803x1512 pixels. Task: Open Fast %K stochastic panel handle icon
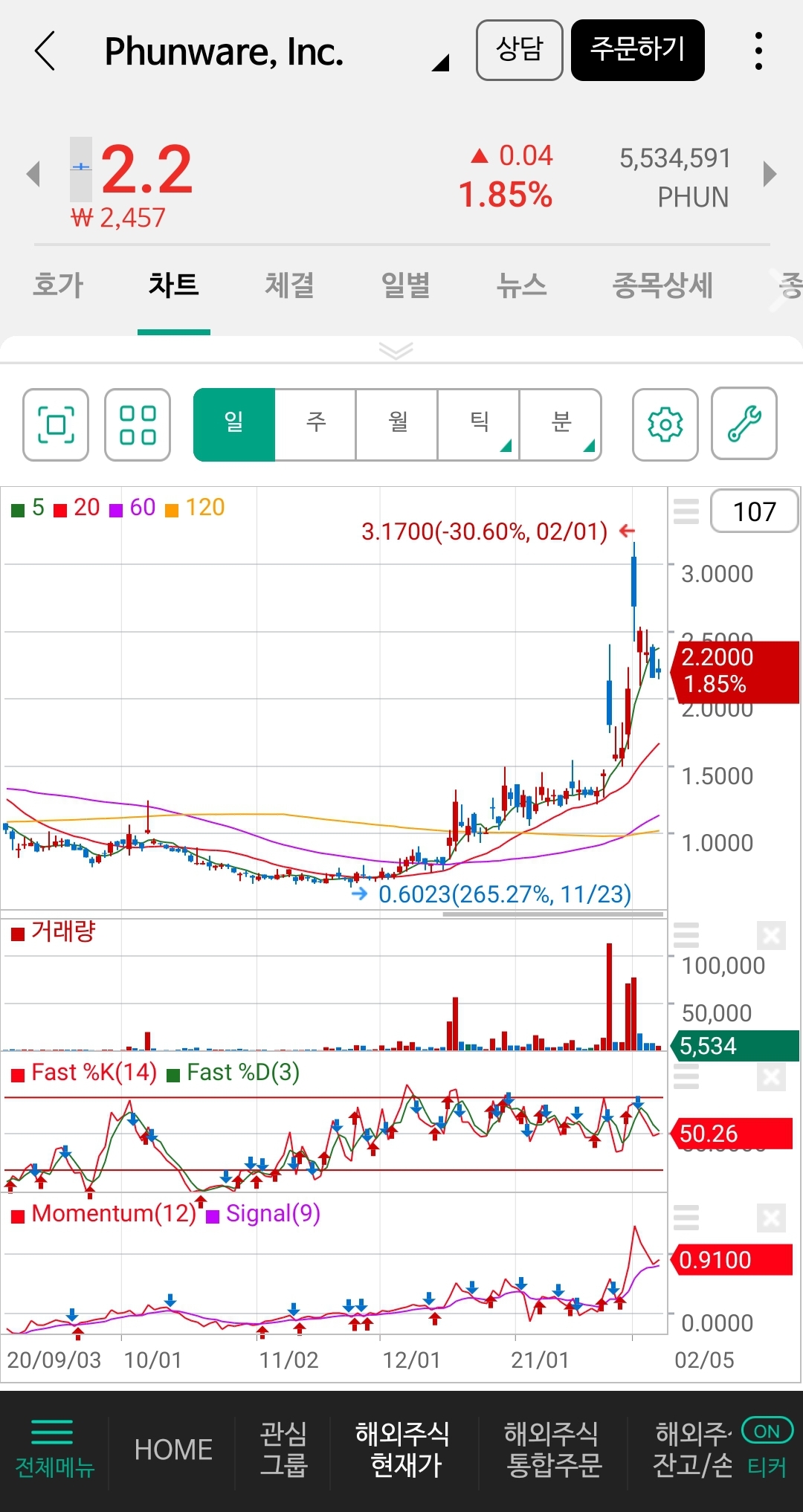pos(686,1076)
